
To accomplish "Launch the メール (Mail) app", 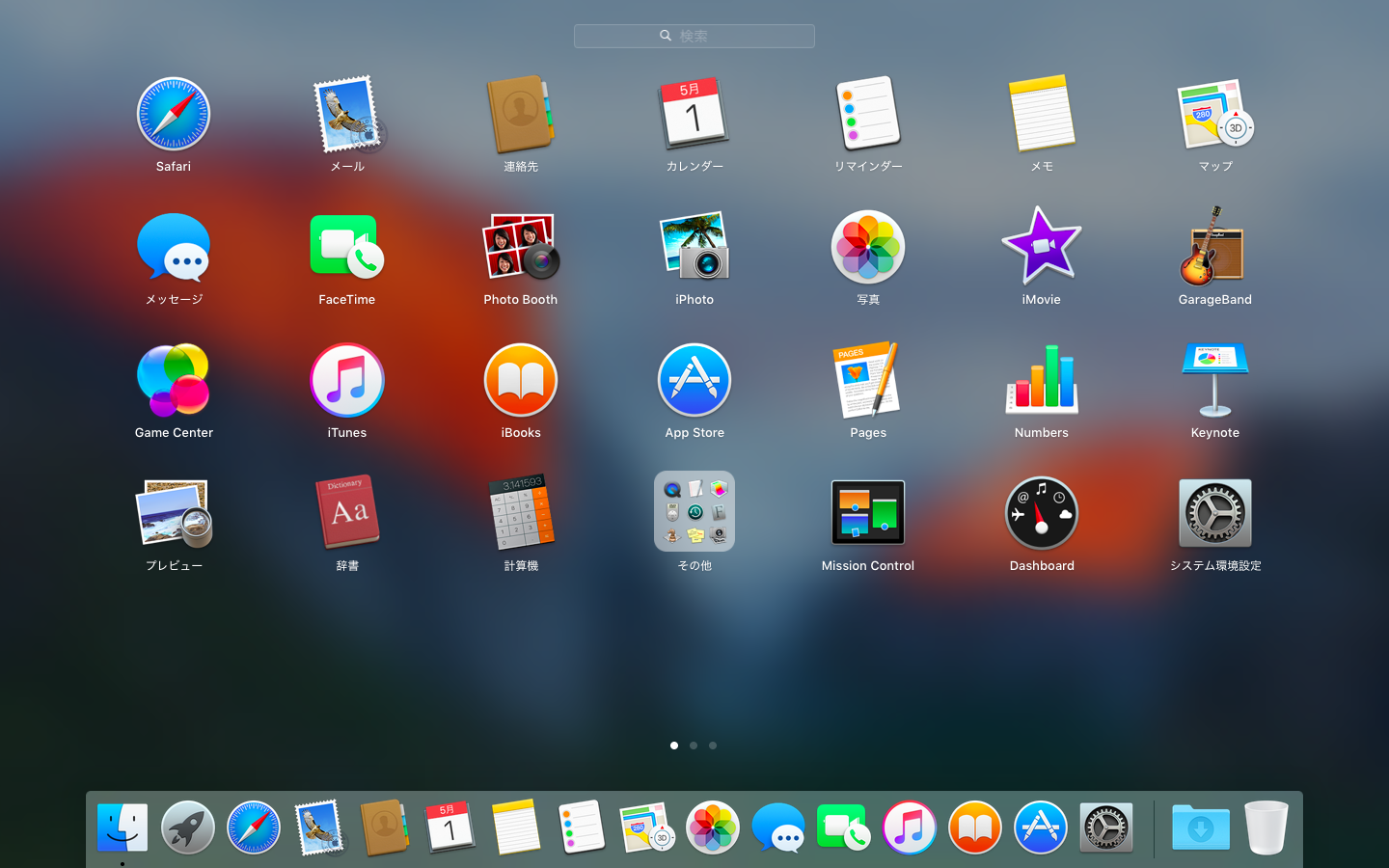I will click(347, 113).
